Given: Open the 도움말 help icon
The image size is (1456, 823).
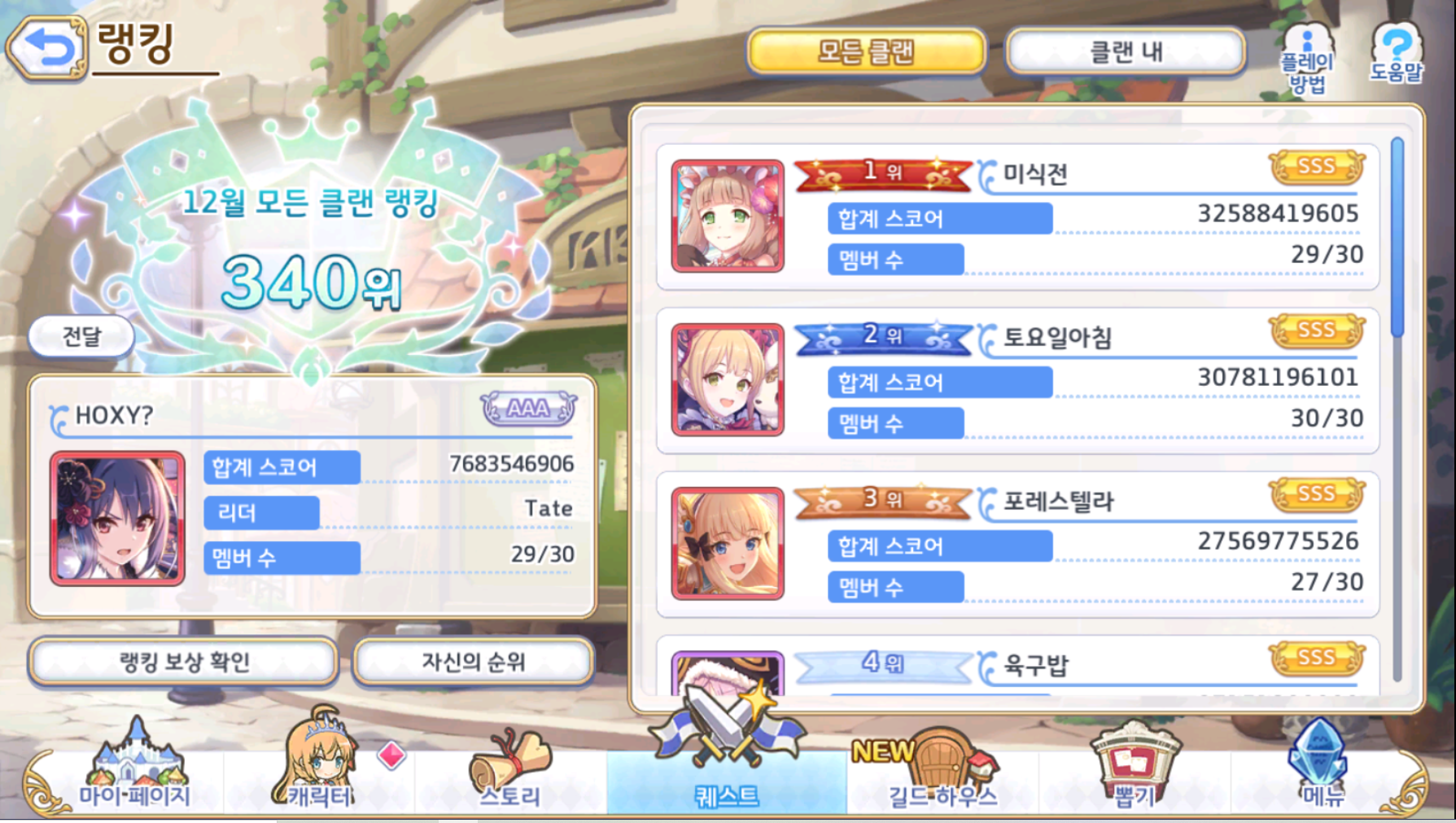Looking at the screenshot, I should [x=1397, y=52].
